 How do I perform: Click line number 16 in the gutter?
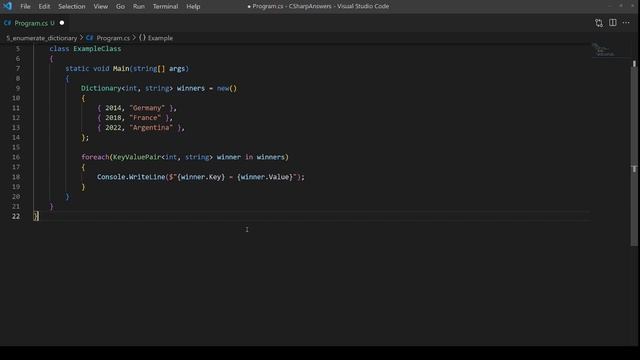pyautogui.click(x=16, y=157)
